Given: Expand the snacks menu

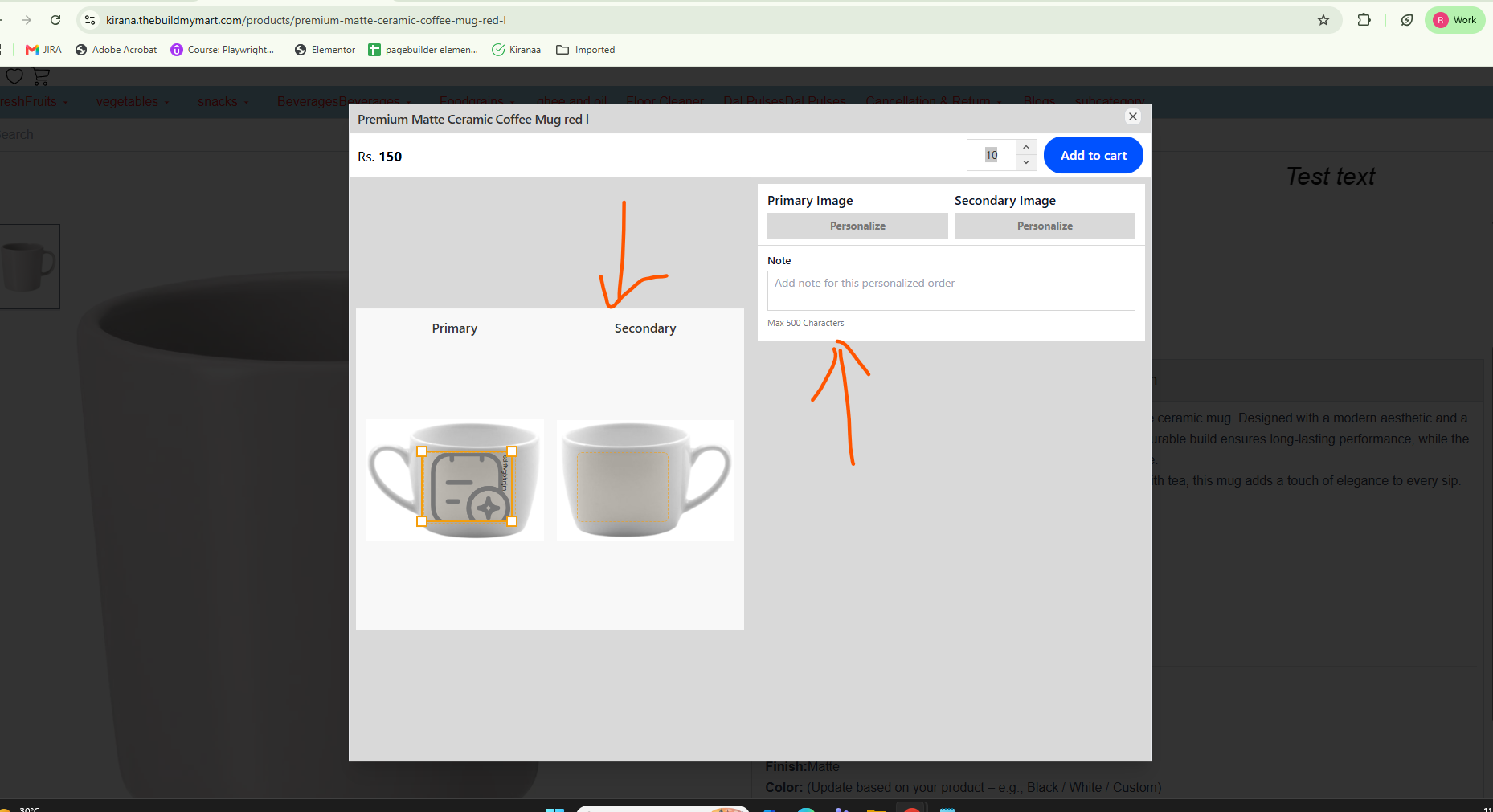Looking at the screenshot, I should [x=223, y=102].
